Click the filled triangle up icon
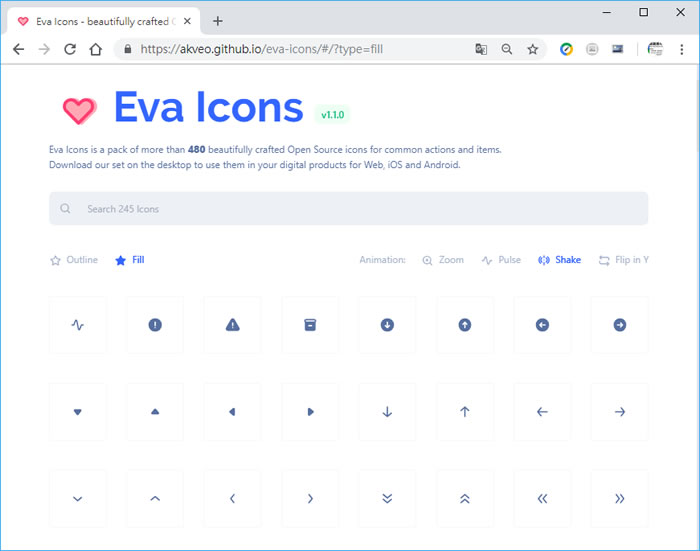The image size is (700, 551). (155, 412)
